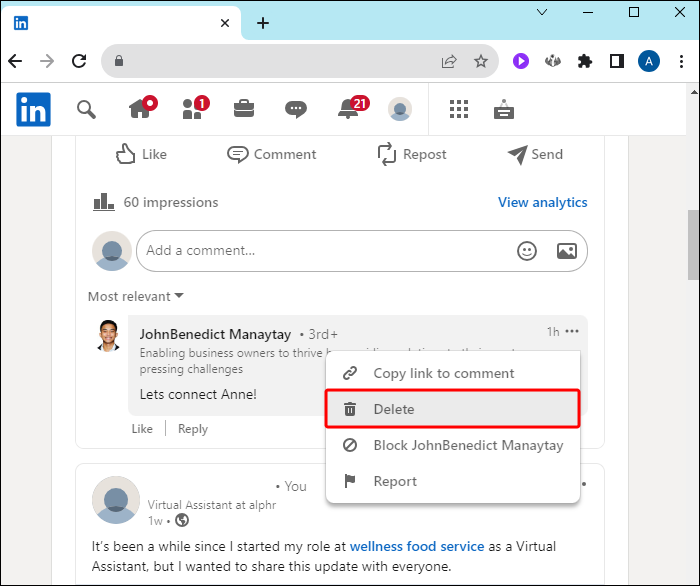Choose Copy link to comment
The width and height of the screenshot is (700, 586).
pyautogui.click(x=443, y=373)
